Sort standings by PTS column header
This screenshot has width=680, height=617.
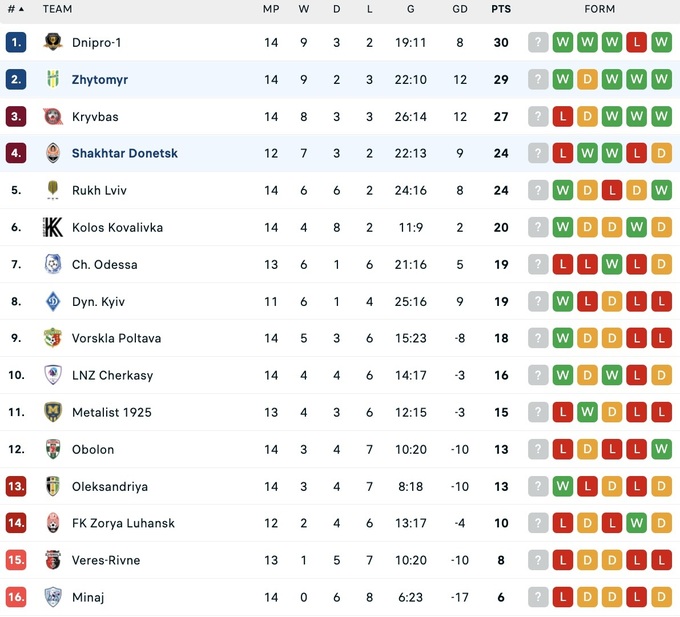click(501, 9)
